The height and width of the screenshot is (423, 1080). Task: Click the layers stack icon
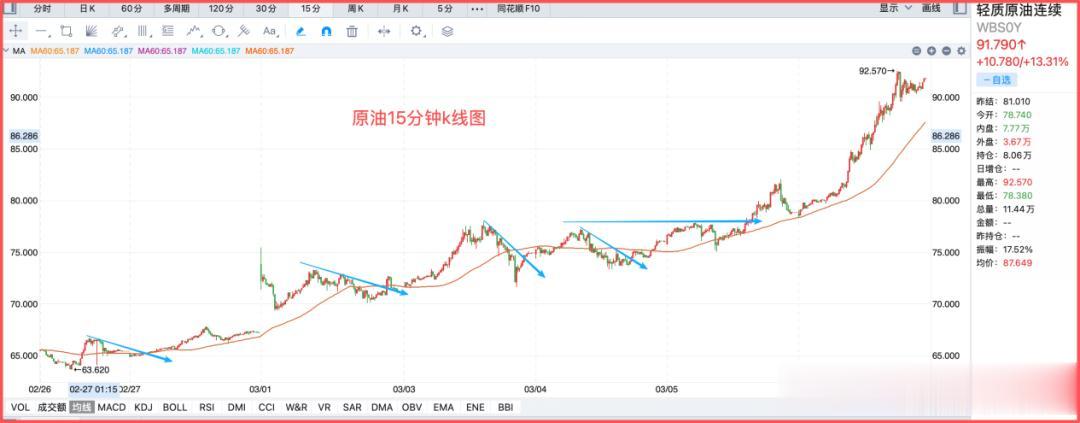[447, 31]
